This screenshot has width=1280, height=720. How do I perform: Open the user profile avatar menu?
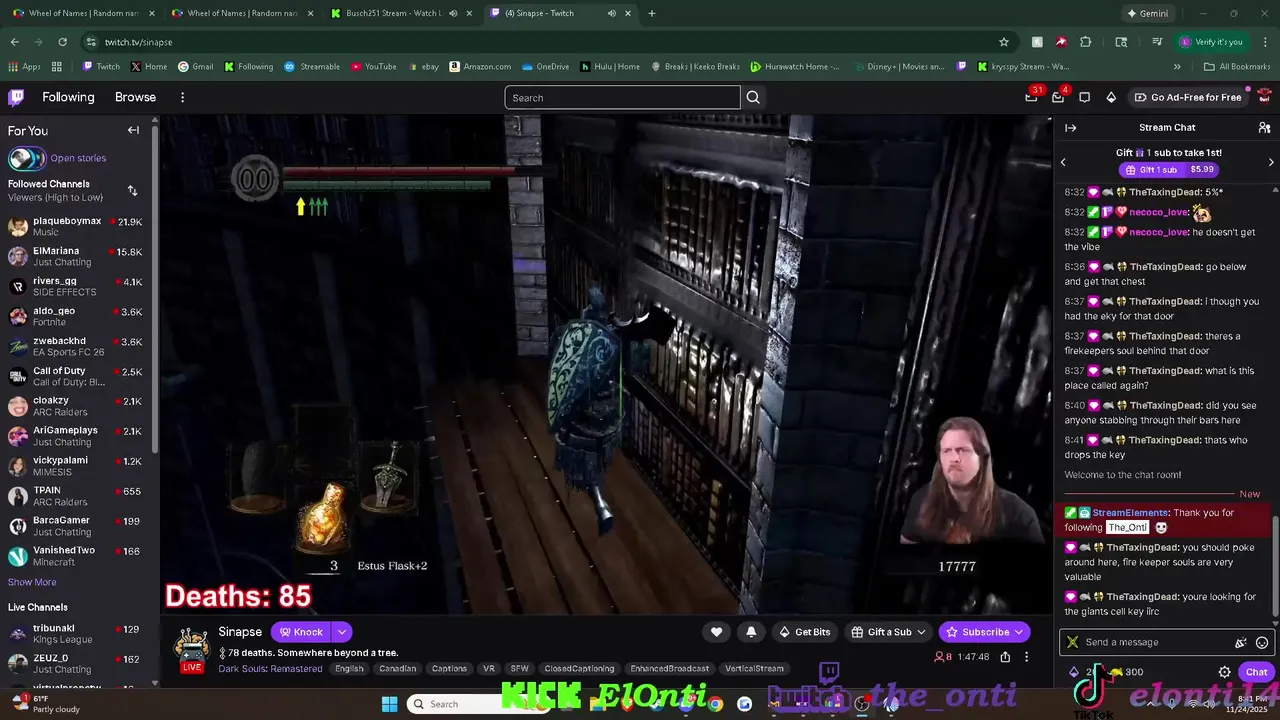click(x=1264, y=97)
